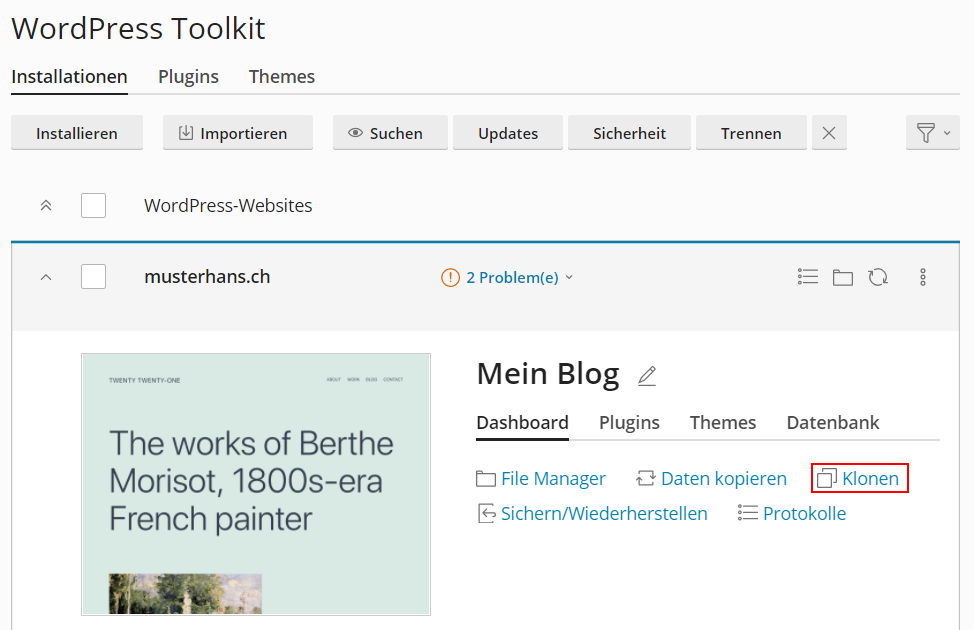This screenshot has width=974, height=630.
Task: Collapse all sites with double chevron
Action: [45, 206]
